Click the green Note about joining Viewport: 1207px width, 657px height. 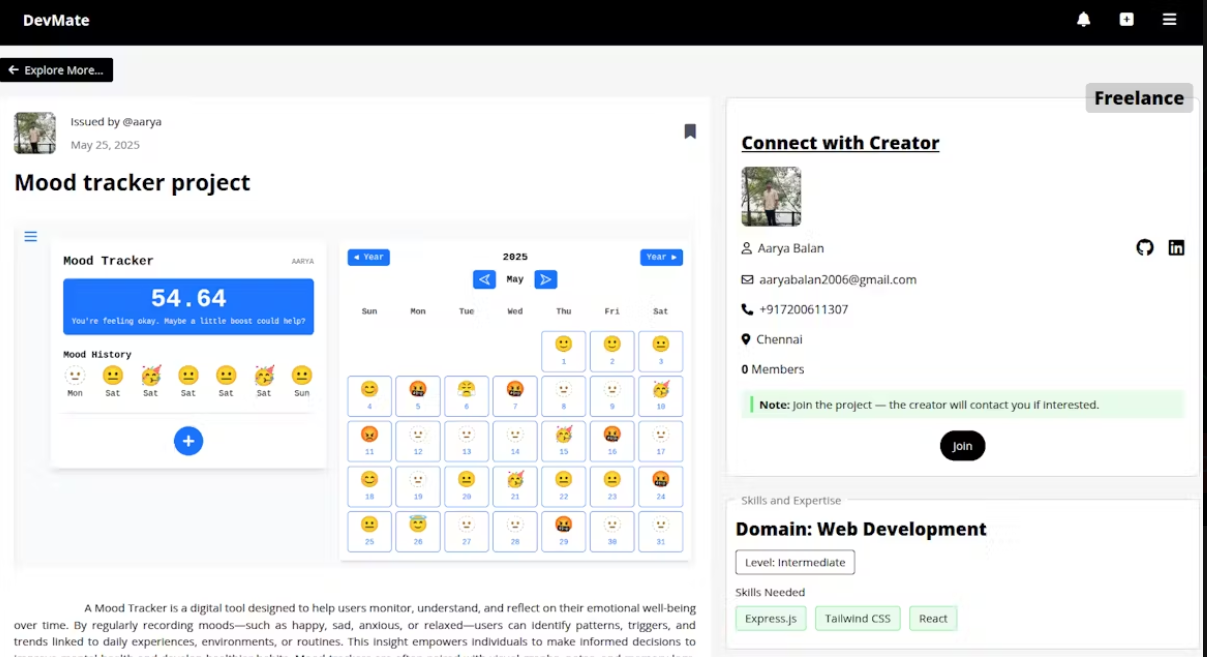[963, 405]
